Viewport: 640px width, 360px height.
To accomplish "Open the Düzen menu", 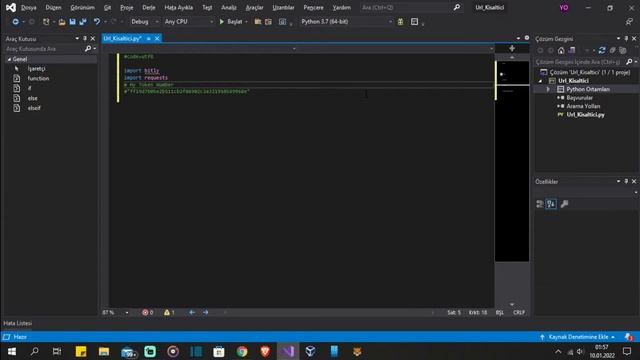I will pos(53,7).
